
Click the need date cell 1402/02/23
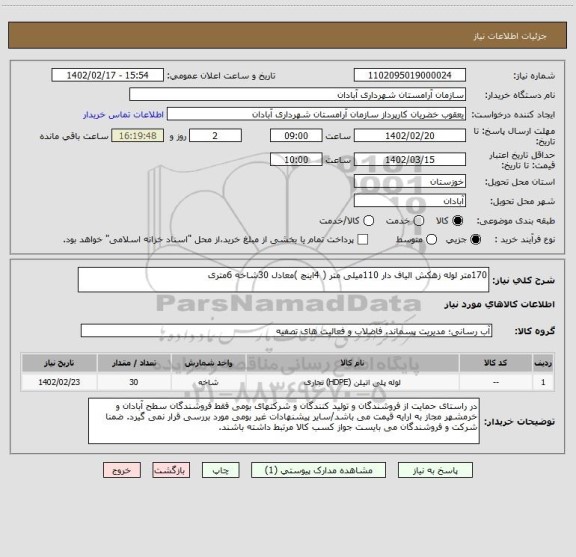[x=59, y=382]
